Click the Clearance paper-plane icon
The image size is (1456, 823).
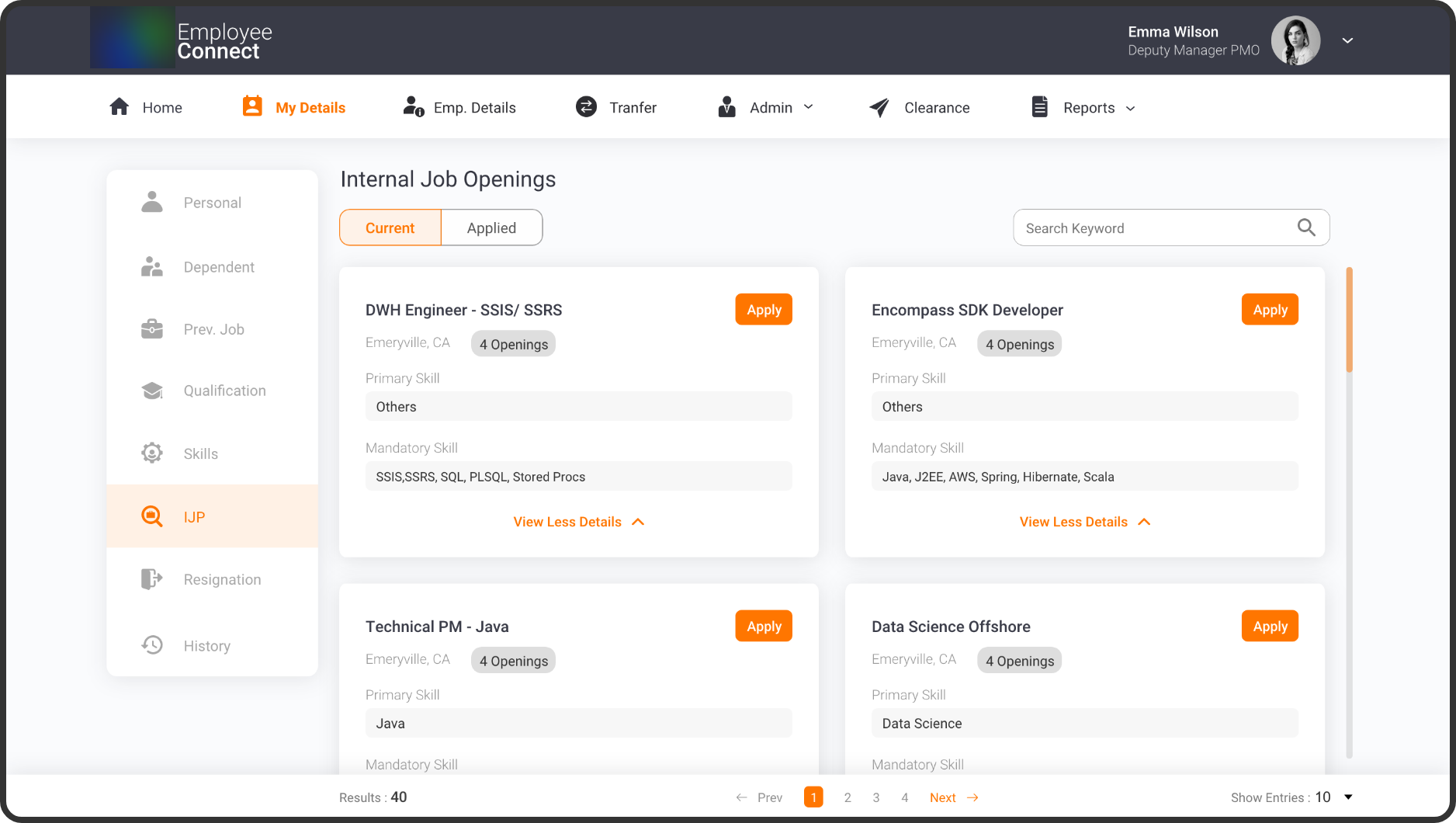pos(879,107)
